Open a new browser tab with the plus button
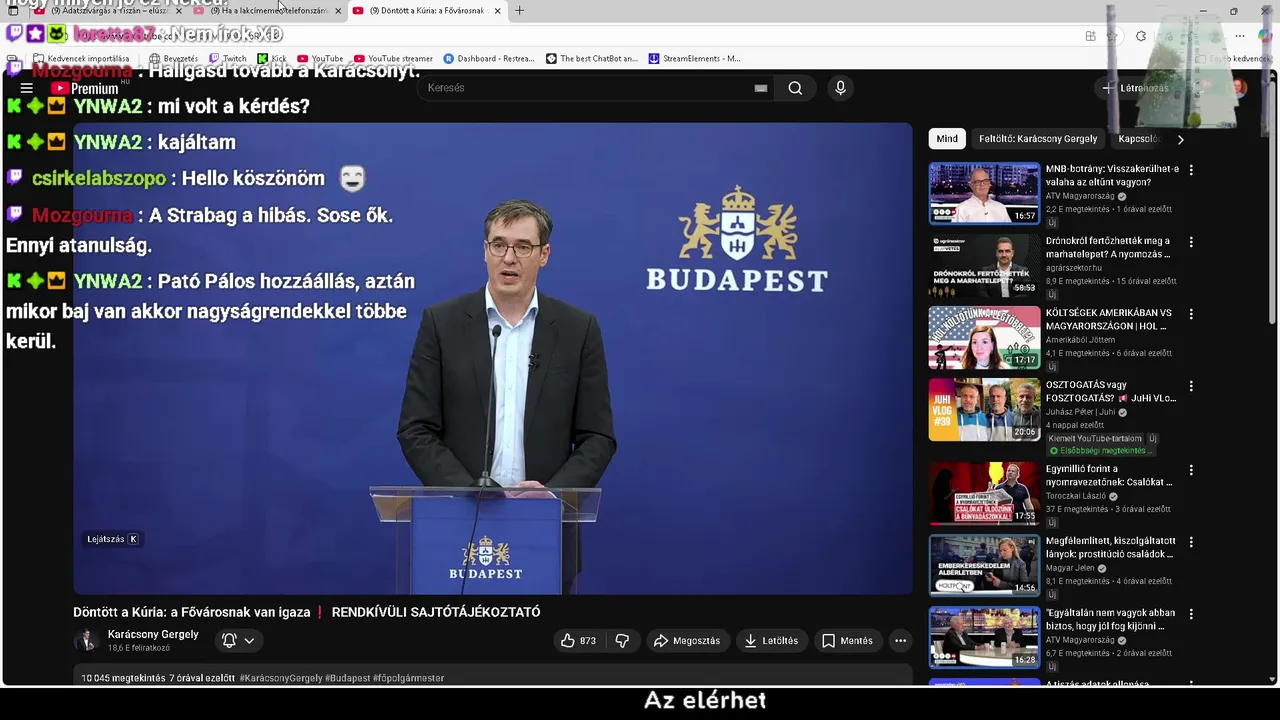 [x=519, y=11]
